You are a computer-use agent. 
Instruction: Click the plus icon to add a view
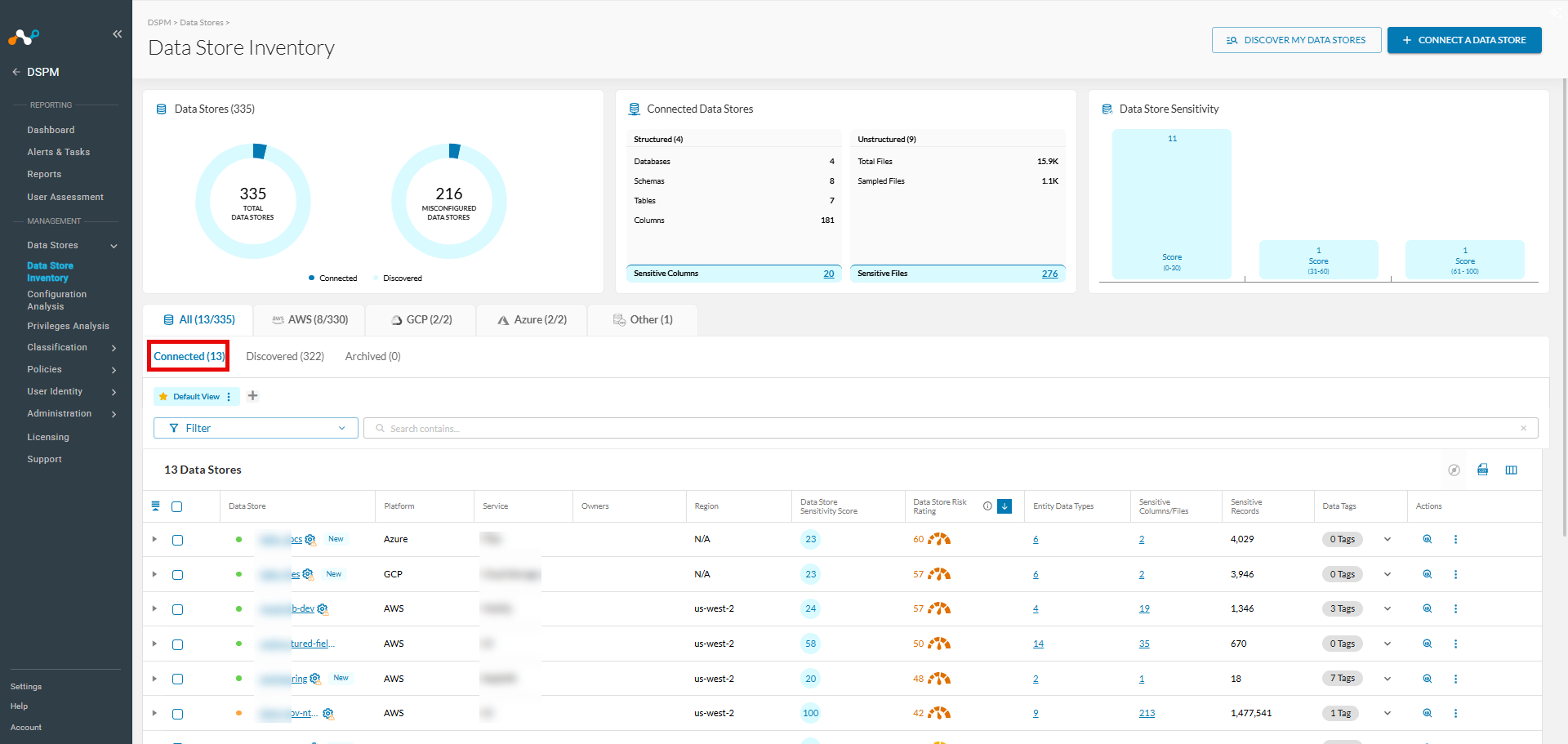(x=253, y=396)
